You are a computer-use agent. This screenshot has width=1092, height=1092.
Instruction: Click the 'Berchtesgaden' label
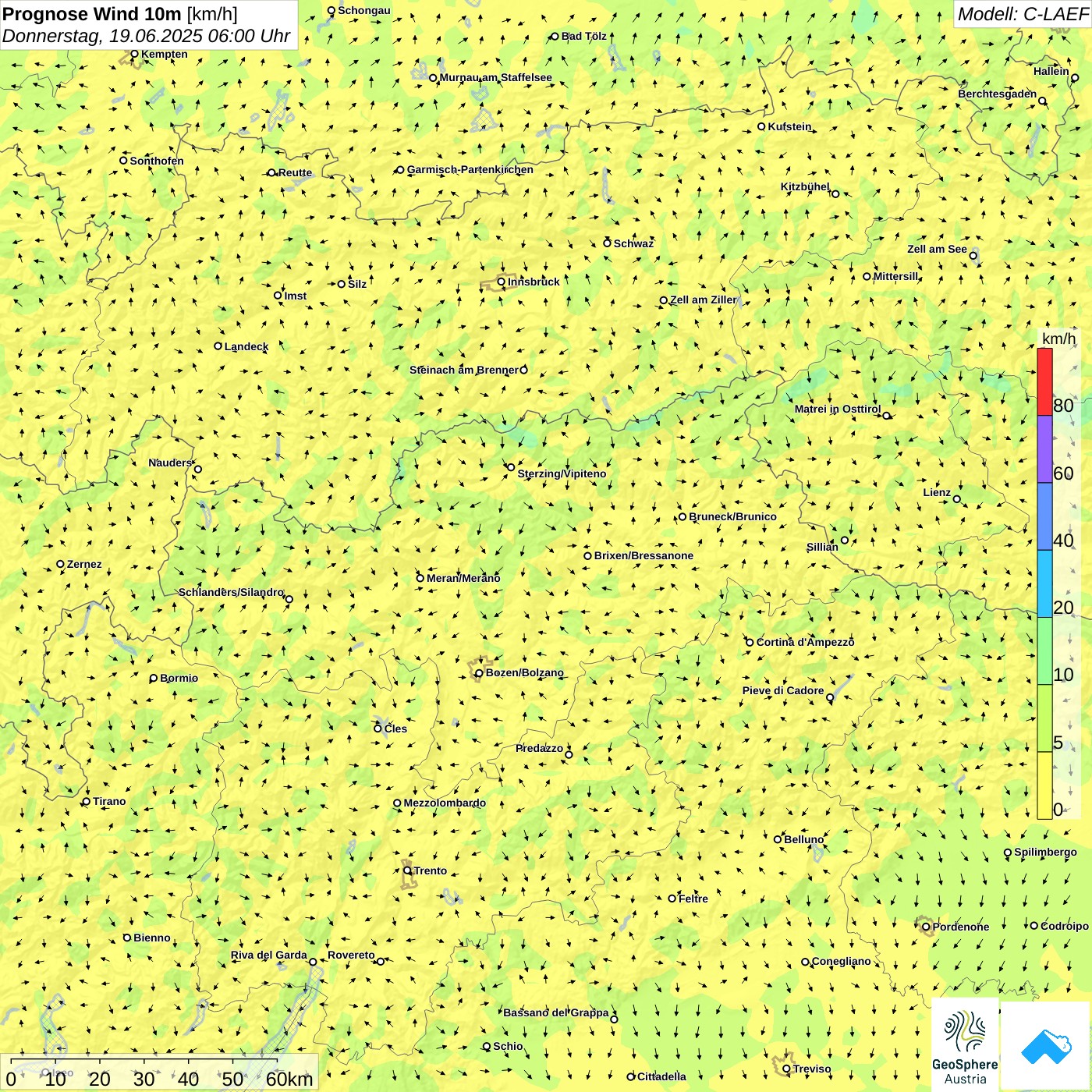coord(998,94)
